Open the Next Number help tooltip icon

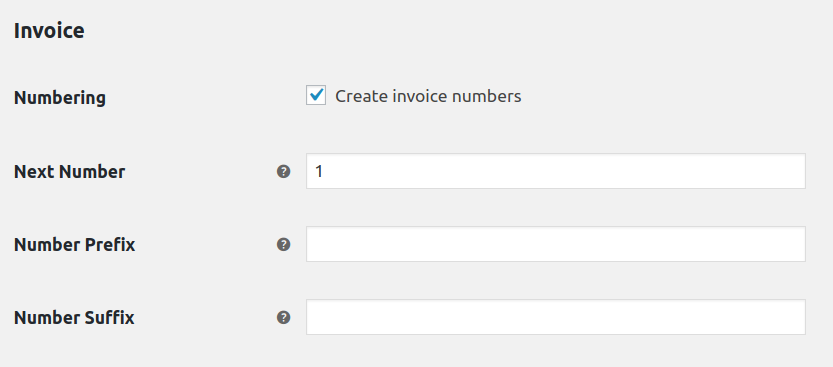284,172
